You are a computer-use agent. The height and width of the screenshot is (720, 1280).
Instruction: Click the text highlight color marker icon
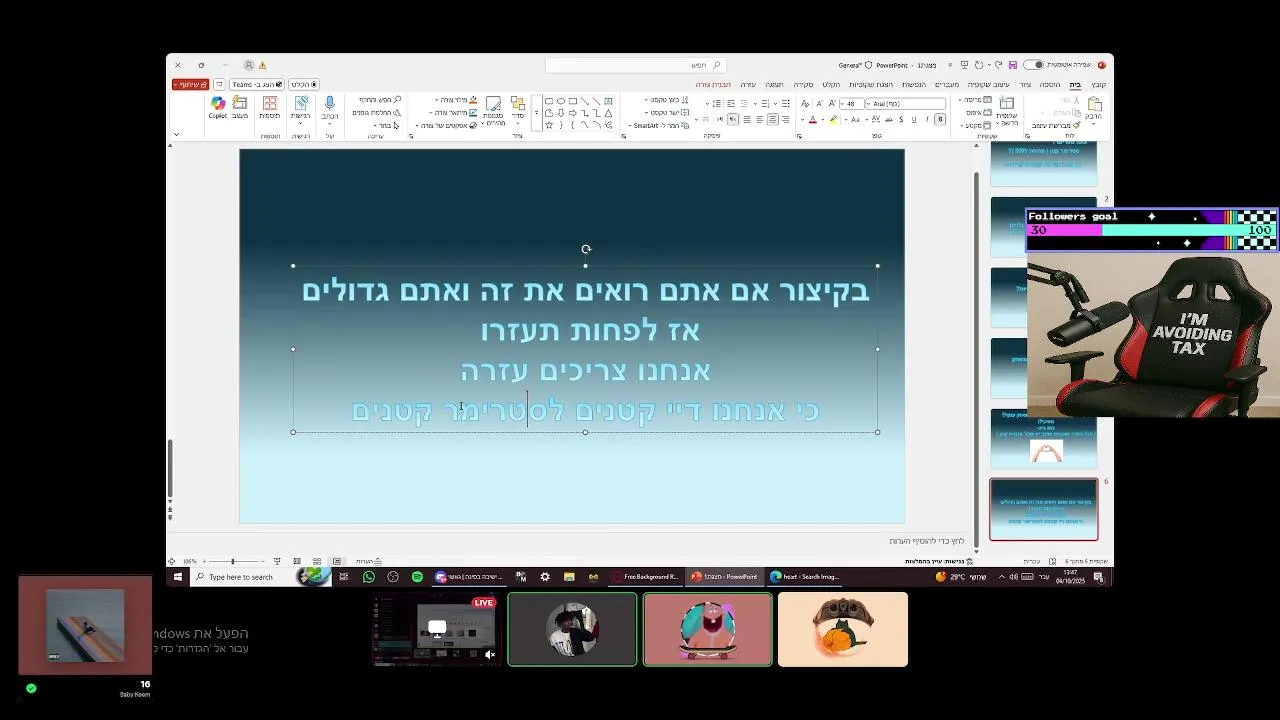click(833, 119)
